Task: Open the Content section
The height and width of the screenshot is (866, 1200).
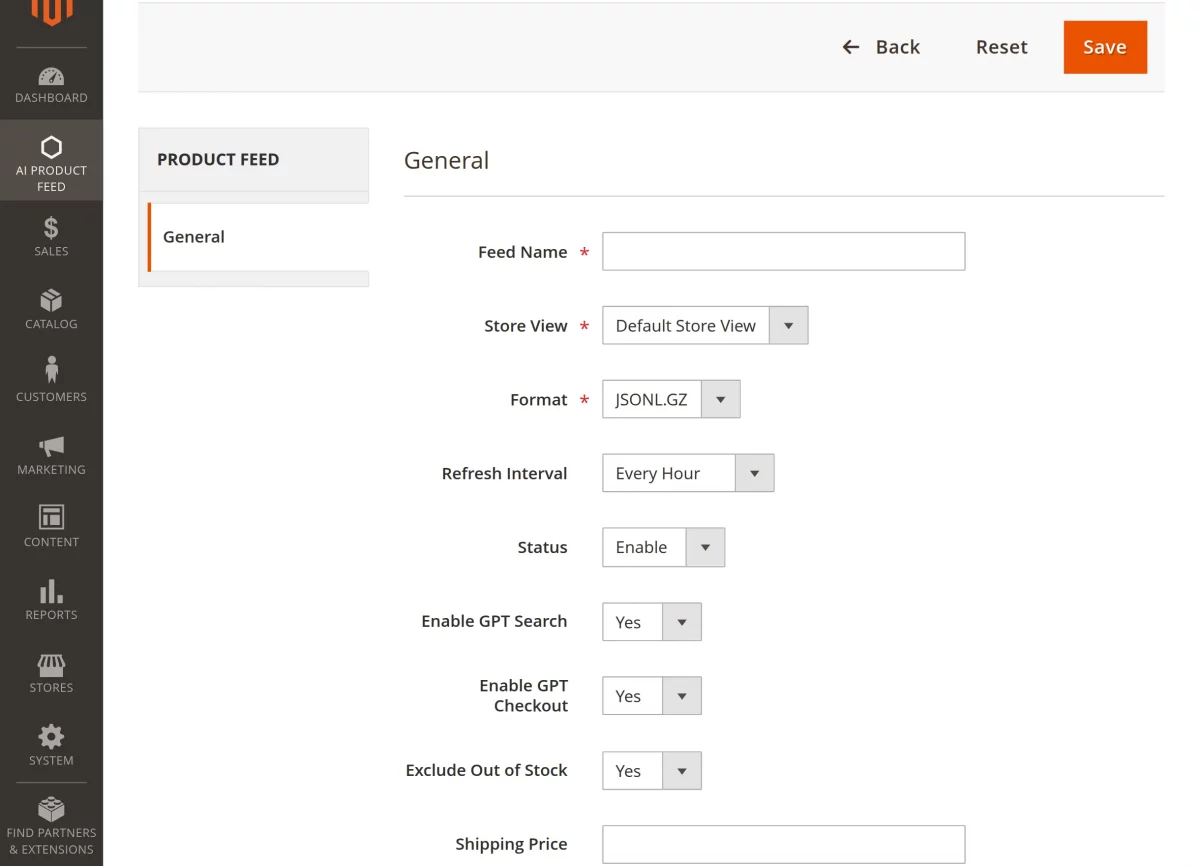Action: tap(51, 525)
